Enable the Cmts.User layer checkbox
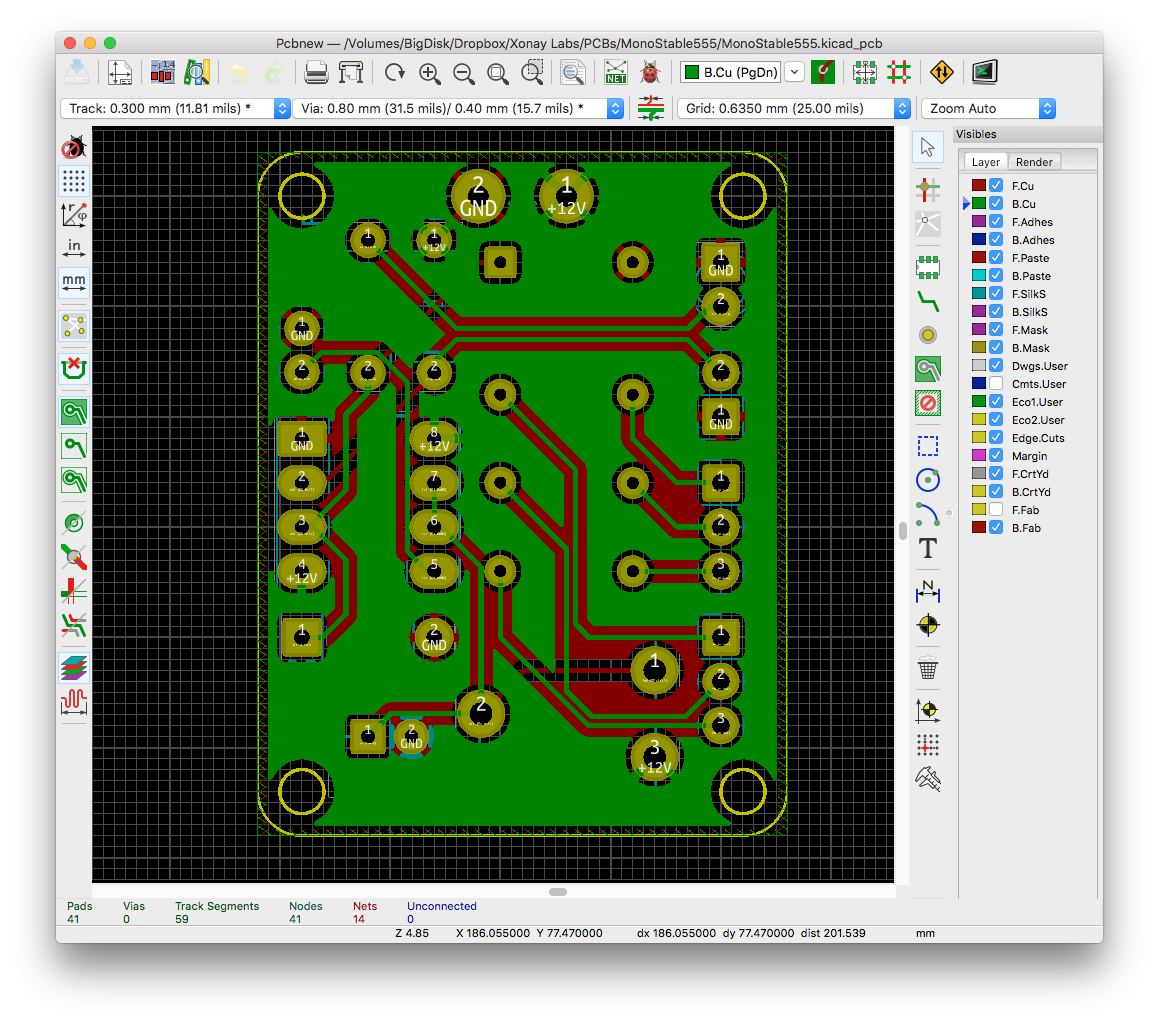This screenshot has width=1159, height=1023. point(996,384)
